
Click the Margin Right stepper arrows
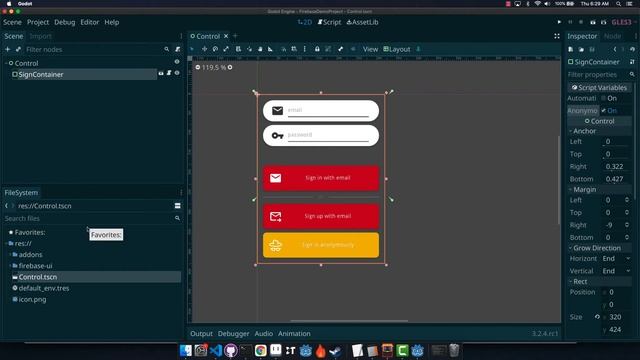coord(627,225)
